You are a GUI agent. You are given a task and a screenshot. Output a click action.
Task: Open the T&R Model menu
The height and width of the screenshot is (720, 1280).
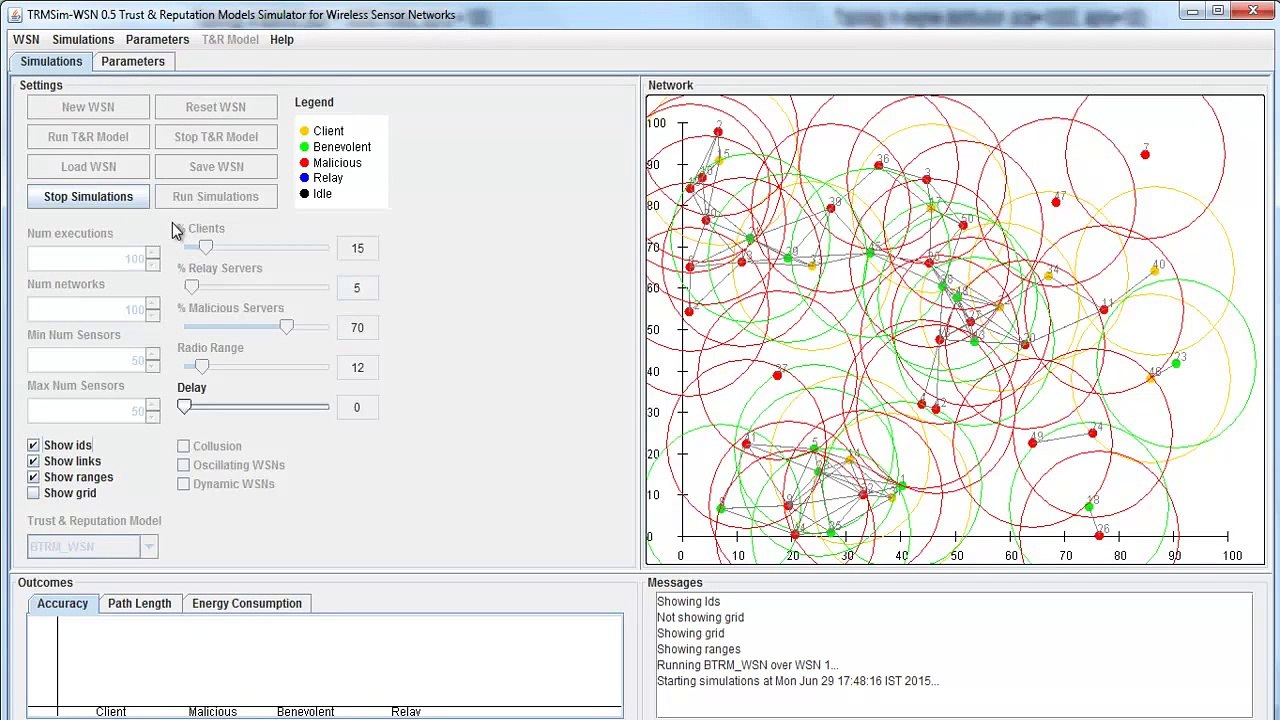pos(230,39)
